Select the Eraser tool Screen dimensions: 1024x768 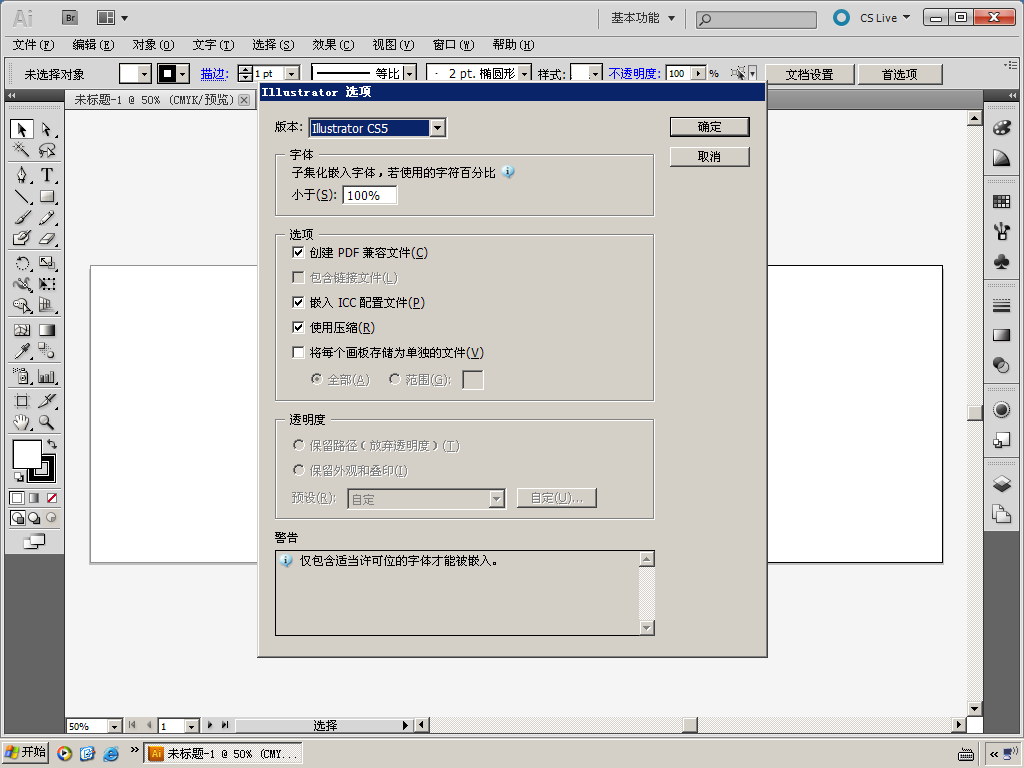(x=46, y=239)
